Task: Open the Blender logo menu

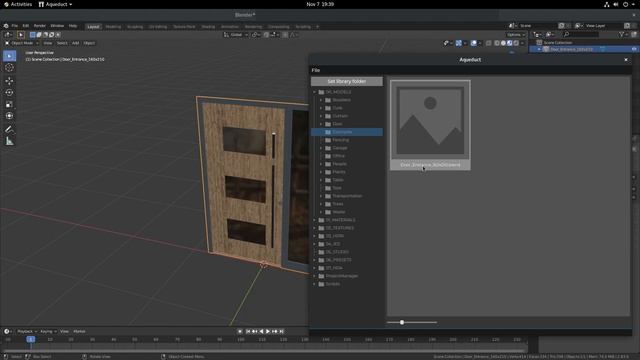Action: coord(6,26)
